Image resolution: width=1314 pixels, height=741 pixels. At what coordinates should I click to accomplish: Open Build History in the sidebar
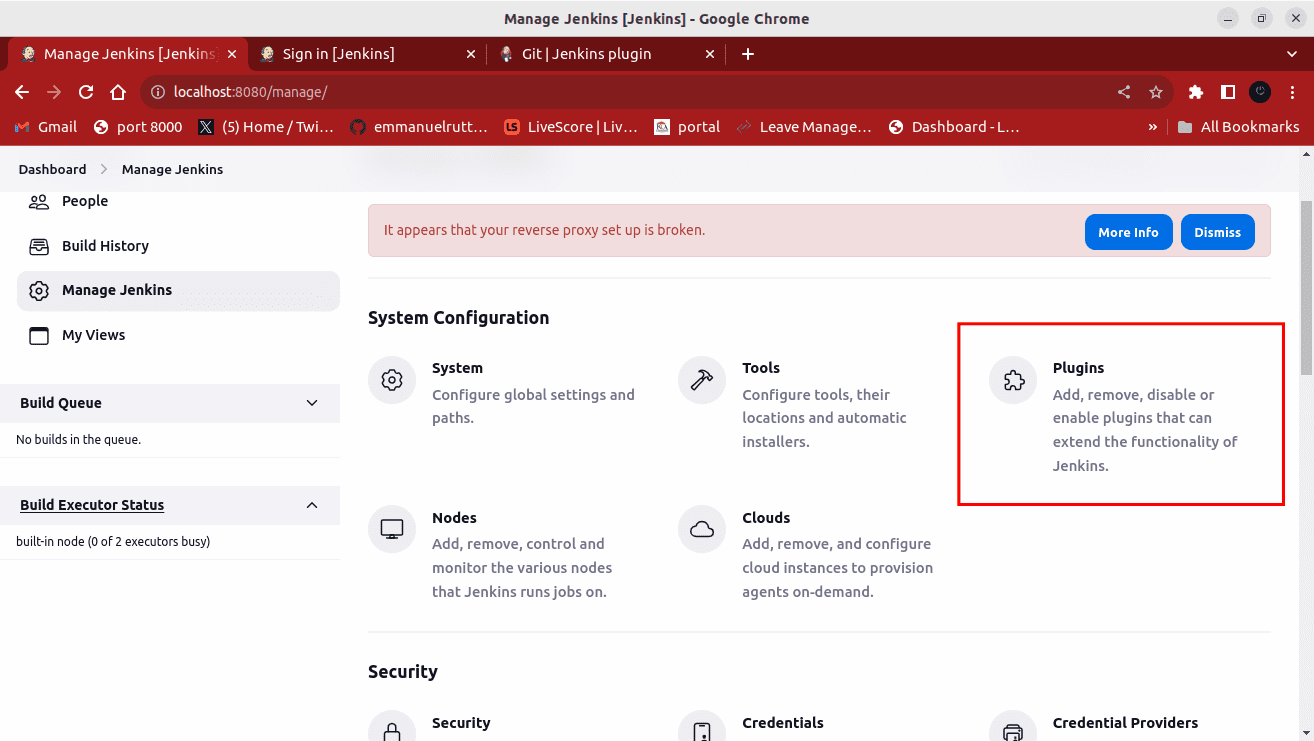pyautogui.click(x=105, y=246)
